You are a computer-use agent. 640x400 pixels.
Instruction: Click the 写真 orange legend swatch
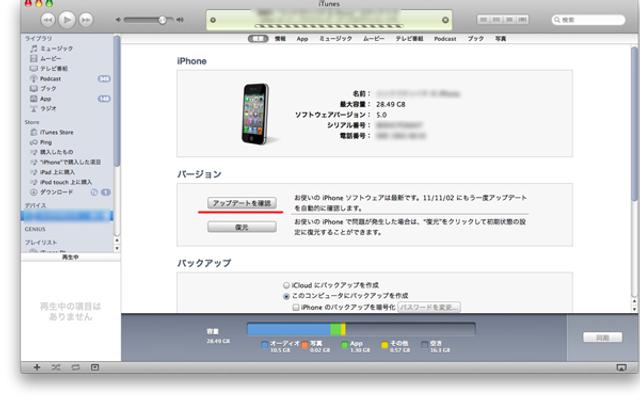tap(304, 345)
